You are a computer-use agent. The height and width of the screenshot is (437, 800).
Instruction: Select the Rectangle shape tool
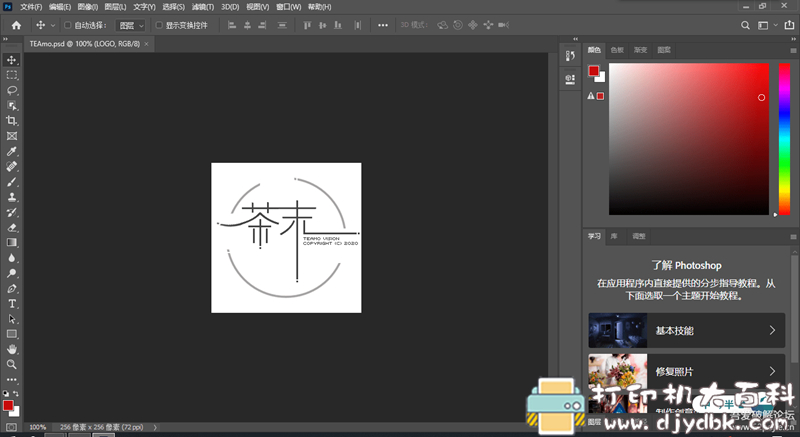[x=12, y=334]
